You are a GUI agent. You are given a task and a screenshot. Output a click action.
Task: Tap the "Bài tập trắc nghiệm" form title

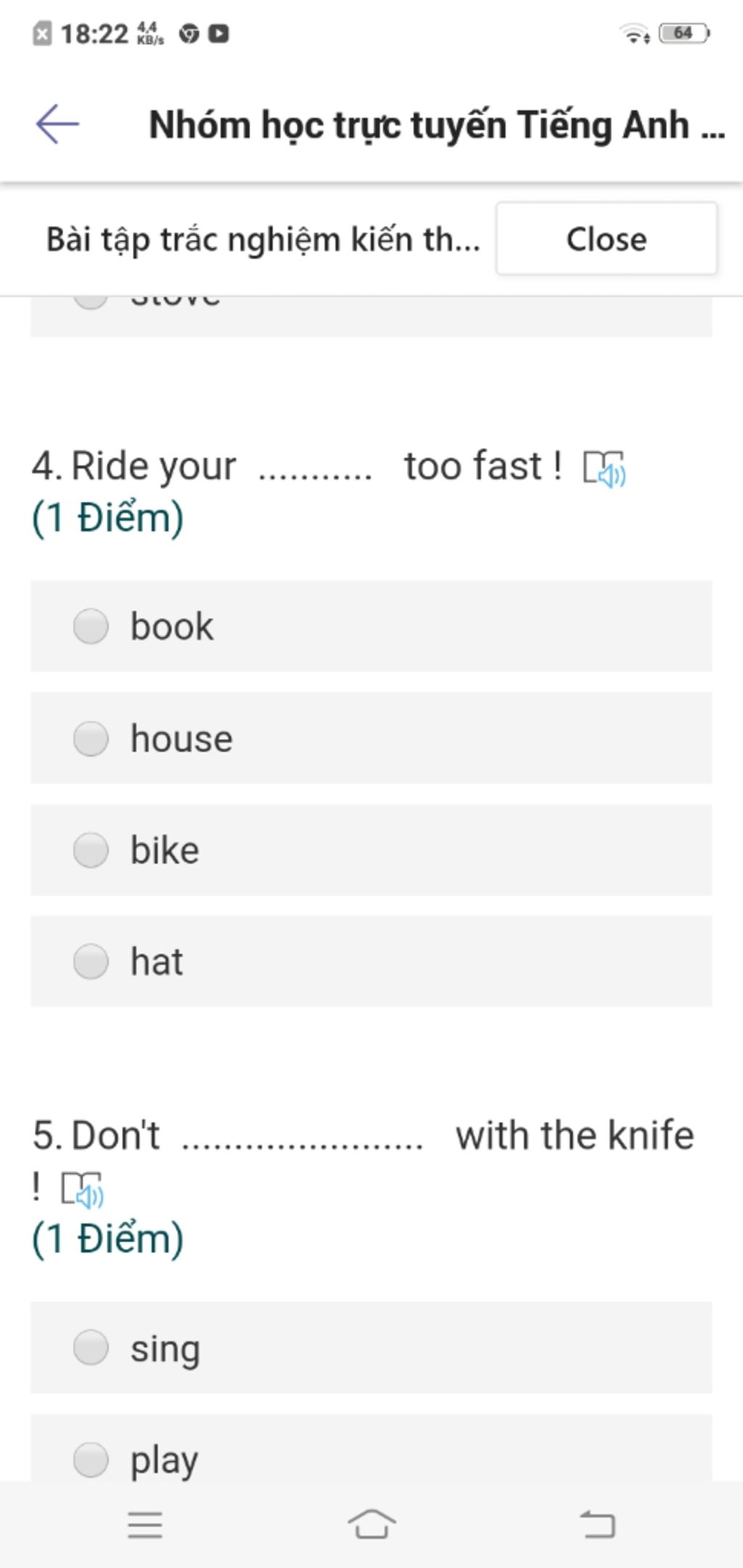[263, 239]
